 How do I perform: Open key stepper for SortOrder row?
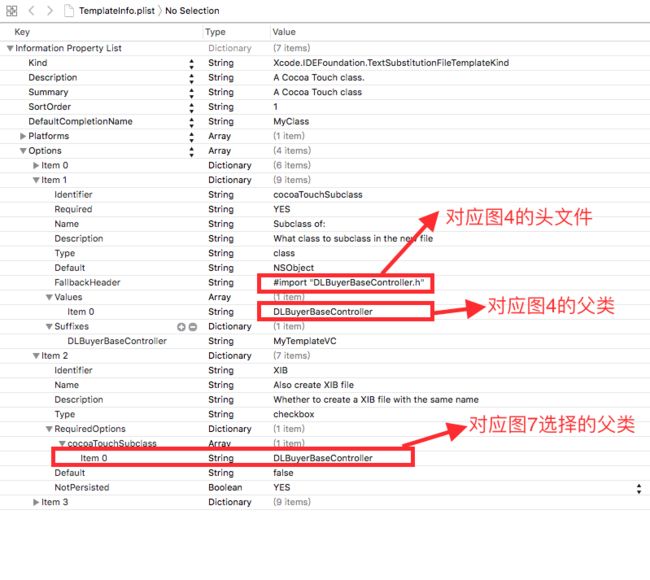pos(191,107)
